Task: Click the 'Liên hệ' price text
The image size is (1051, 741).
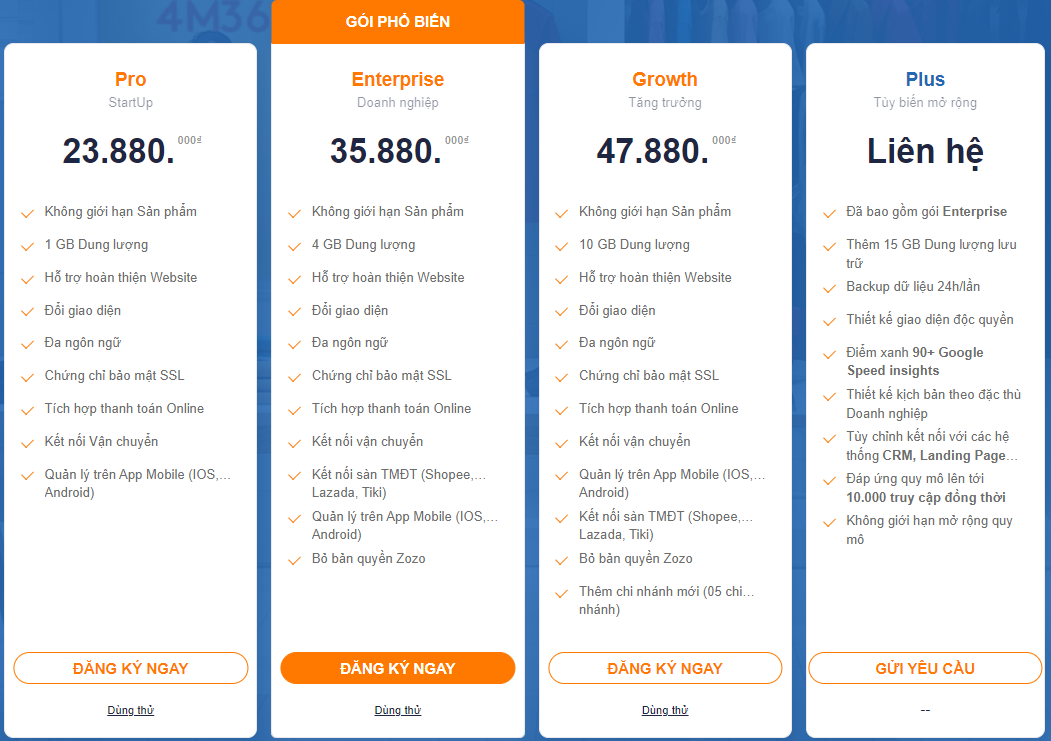Action: pyautogui.click(x=925, y=151)
